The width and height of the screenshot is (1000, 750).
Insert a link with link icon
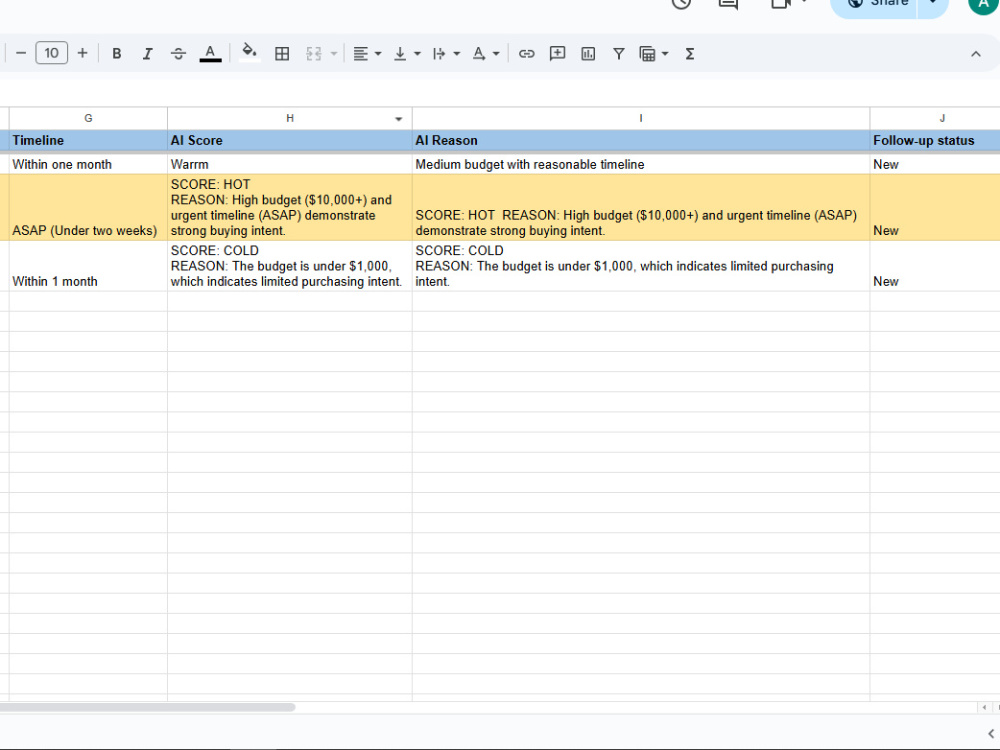click(526, 54)
